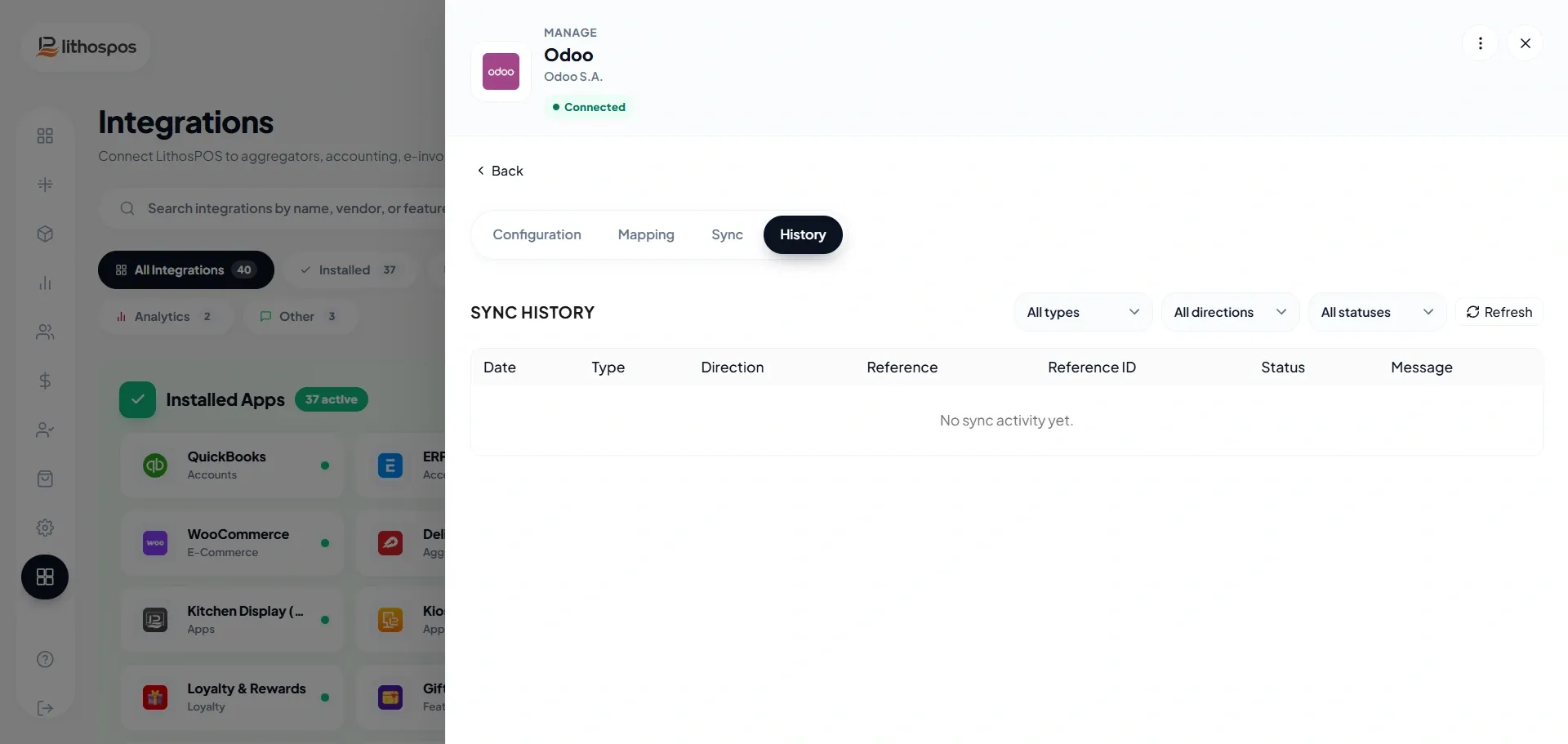Click the logout icon in sidebar

point(45,708)
